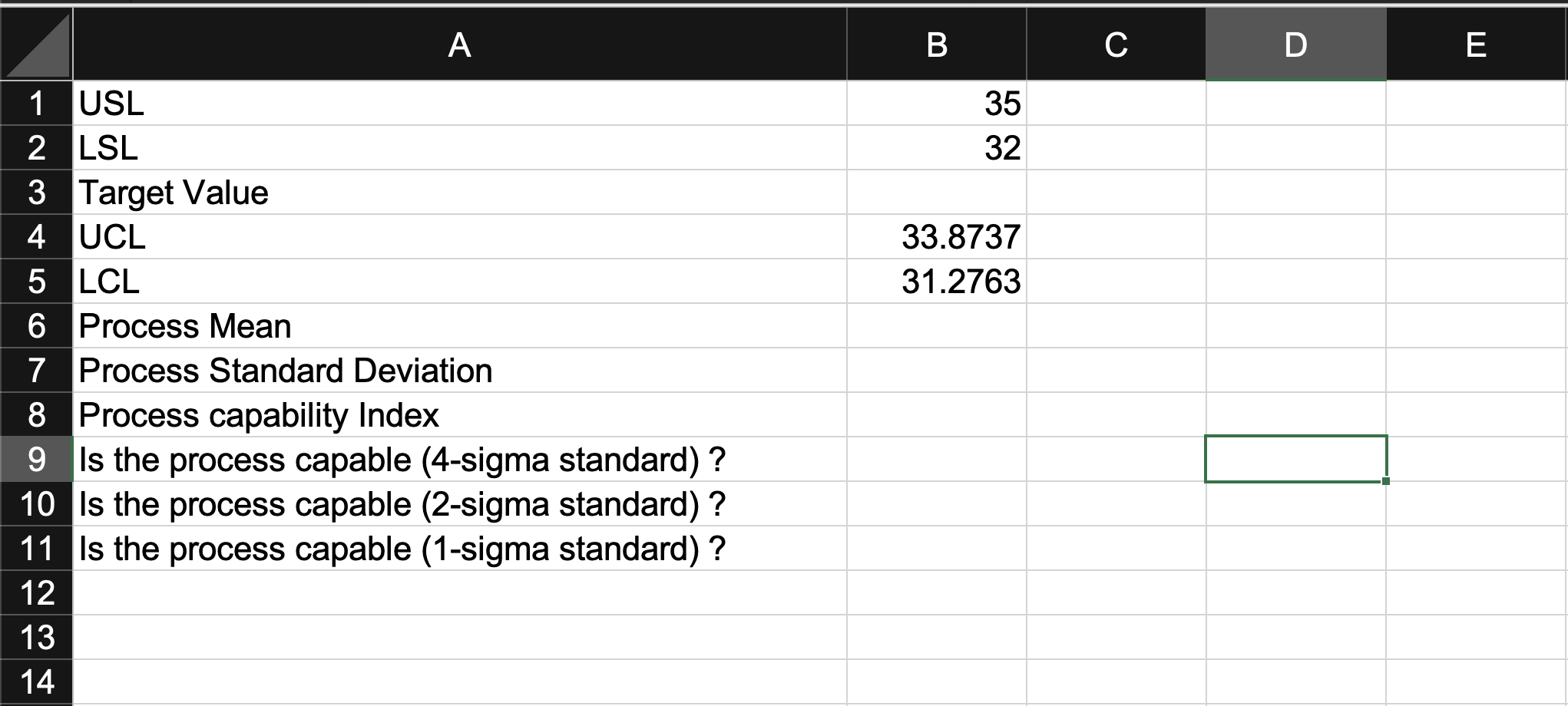Select column D header
Image resolution: width=1568 pixels, height=706 pixels.
[1296, 46]
